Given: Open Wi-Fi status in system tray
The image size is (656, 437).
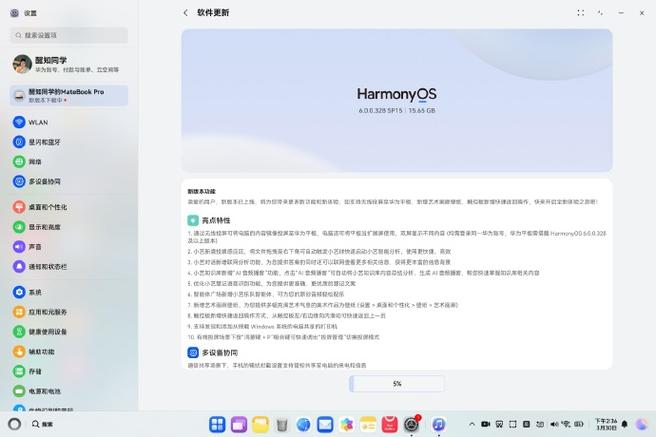Looking at the screenshot, I should click(x=566, y=424).
